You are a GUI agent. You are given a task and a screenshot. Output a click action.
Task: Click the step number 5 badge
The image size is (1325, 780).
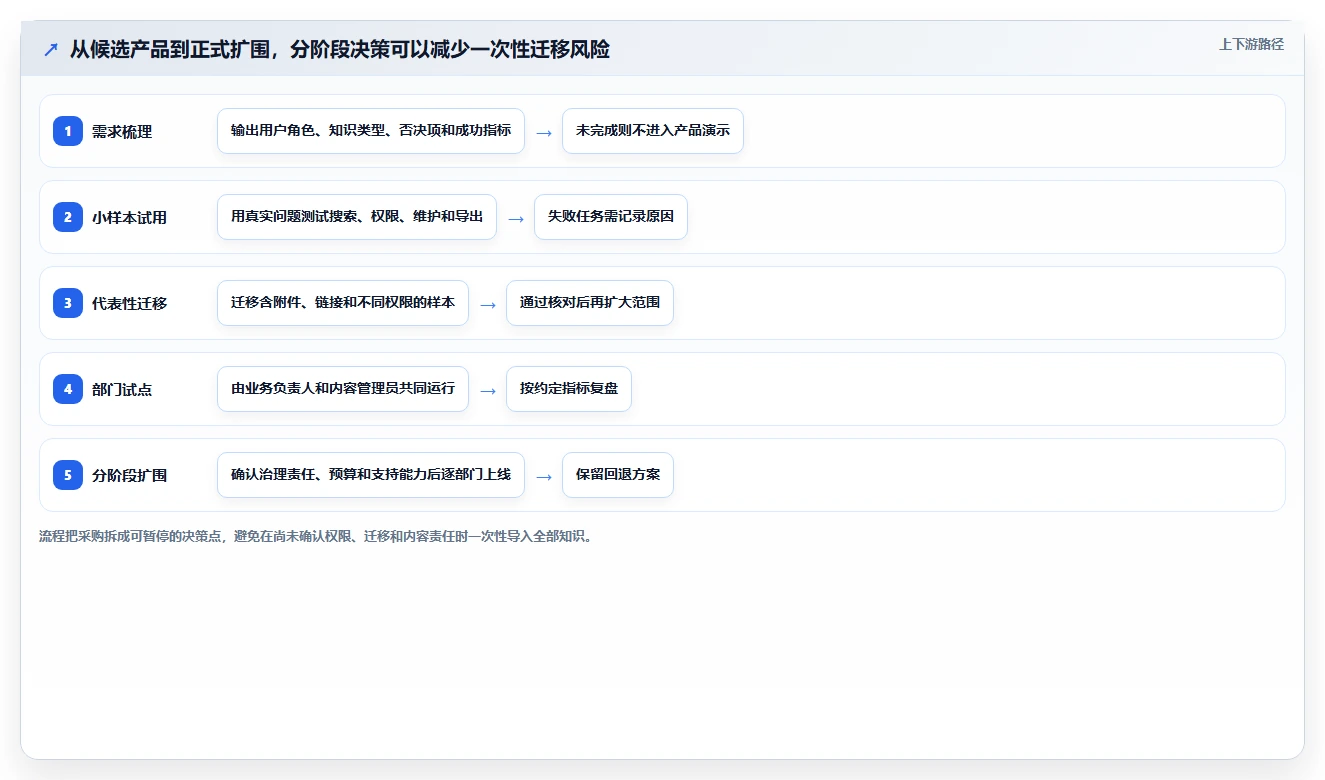tap(68, 475)
